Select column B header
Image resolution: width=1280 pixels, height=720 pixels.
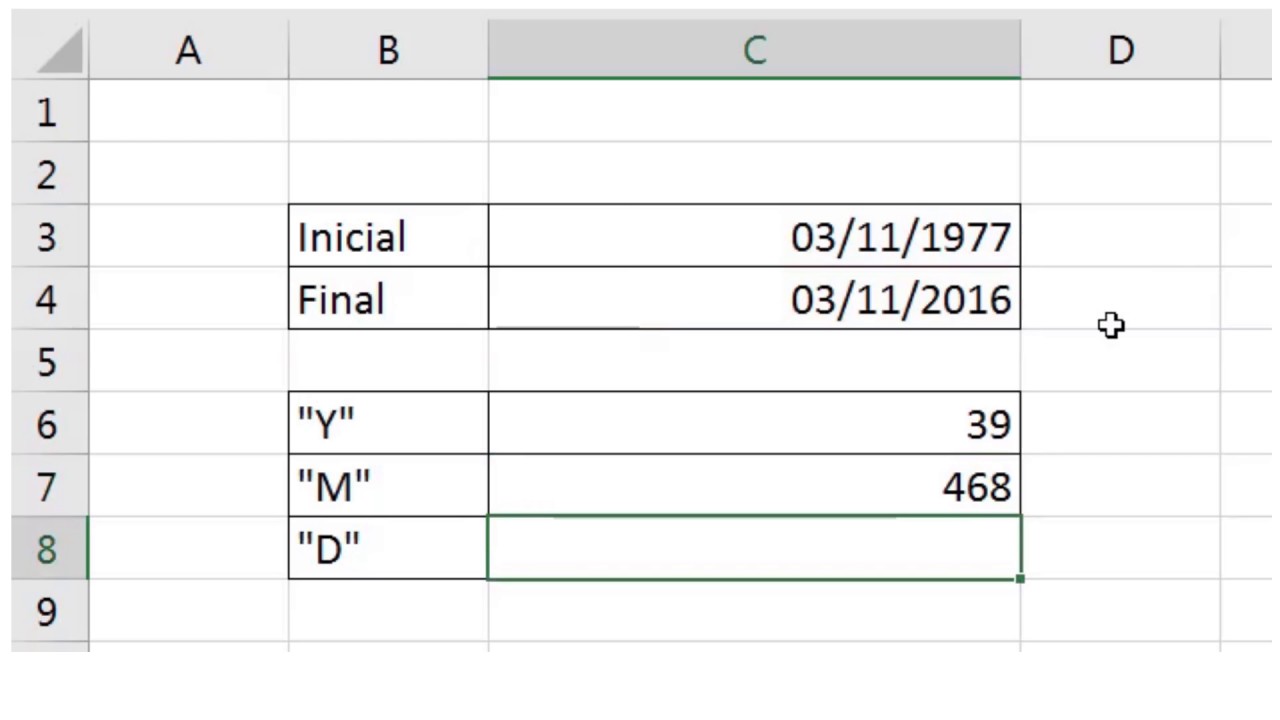pos(388,50)
